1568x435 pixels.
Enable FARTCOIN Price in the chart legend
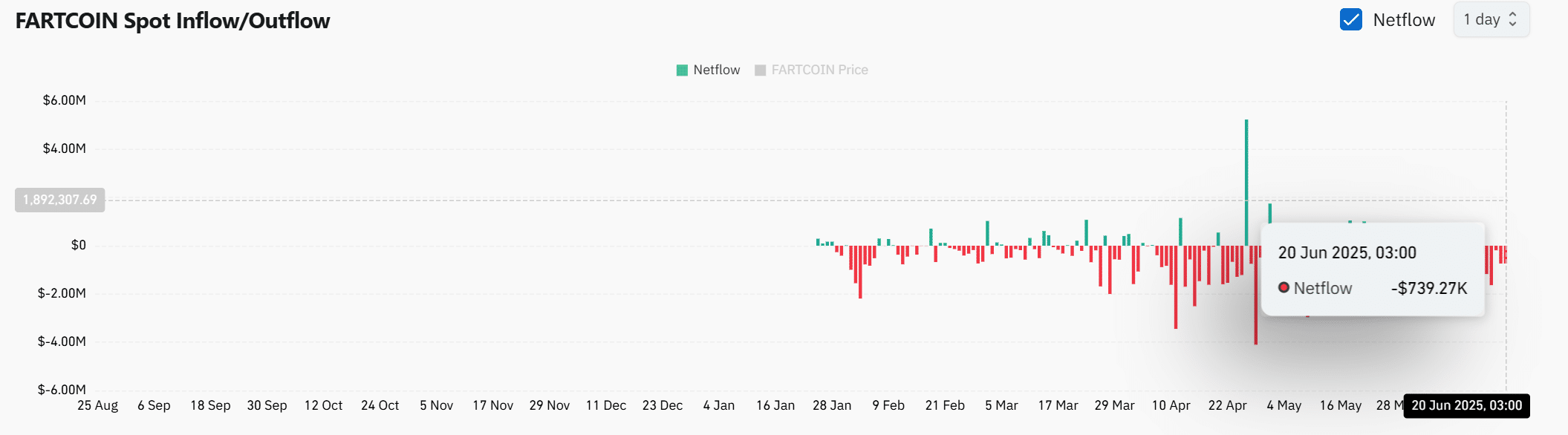[813, 69]
